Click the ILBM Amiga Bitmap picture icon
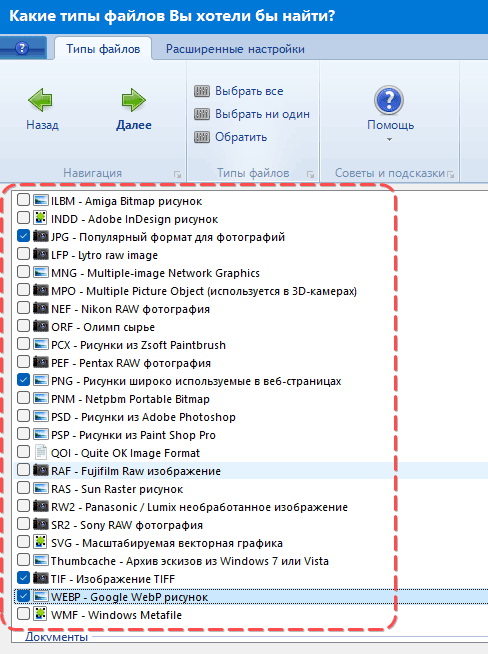Screen dimensions: 488x654 click(x=40, y=200)
